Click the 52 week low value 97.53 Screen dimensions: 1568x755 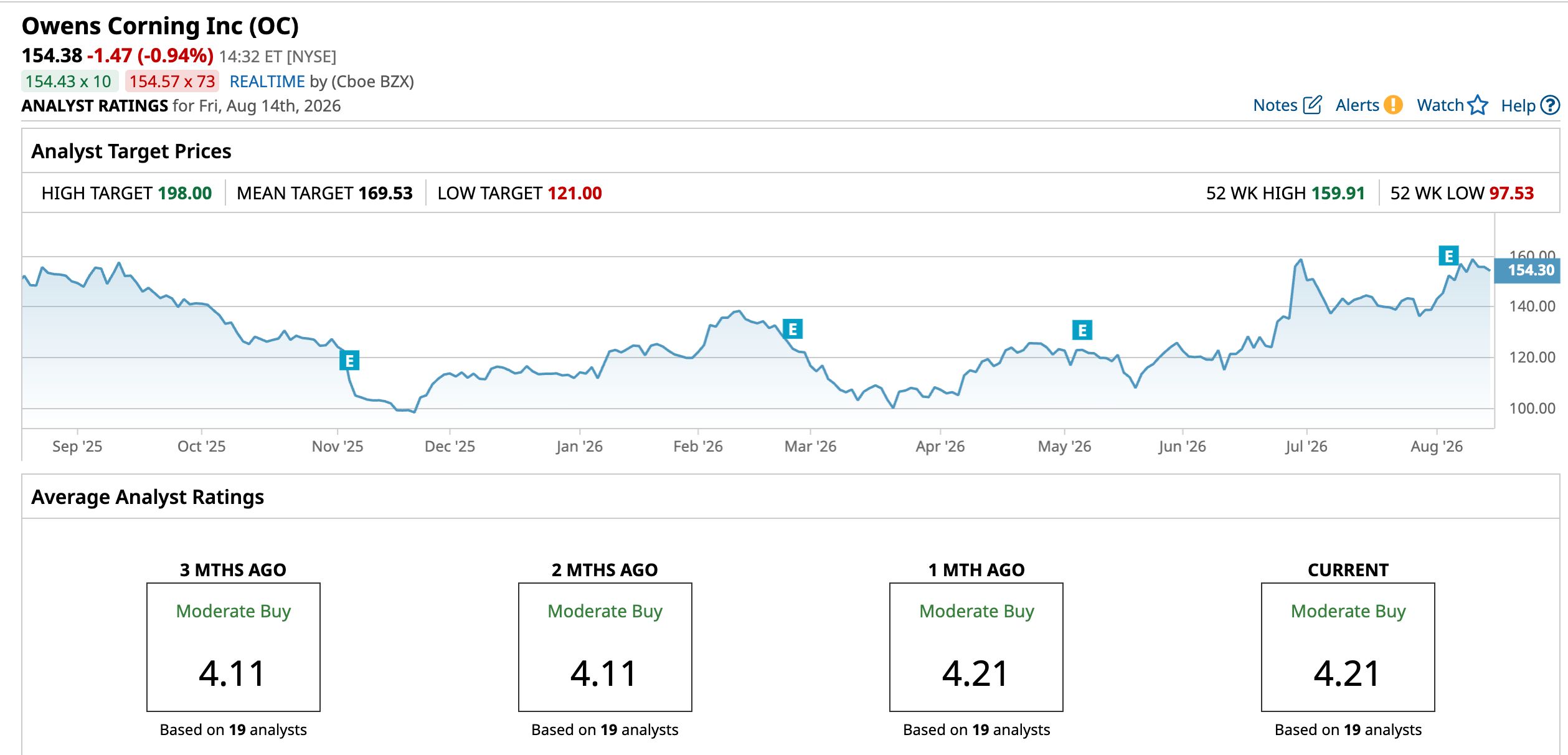pos(1511,193)
